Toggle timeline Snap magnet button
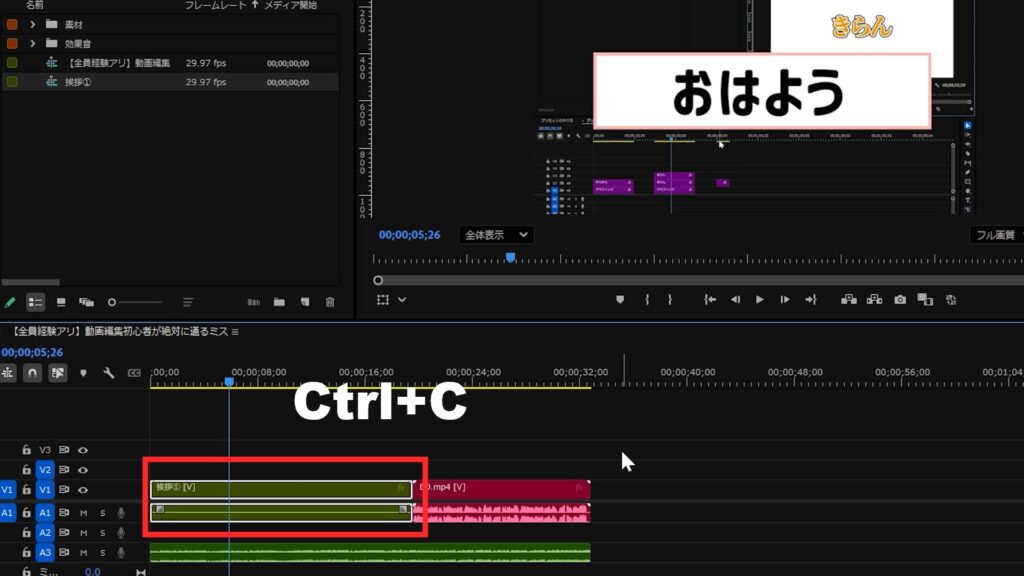This screenshot has height=576, width=1024. pos(32,373)
